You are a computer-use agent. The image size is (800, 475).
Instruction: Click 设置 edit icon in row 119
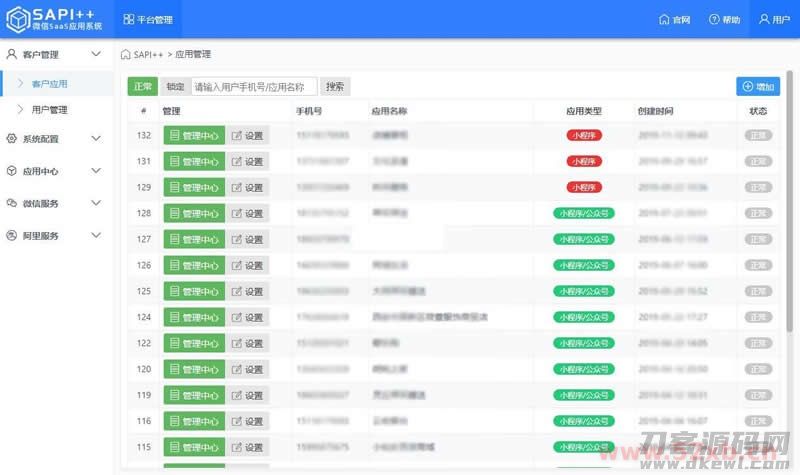tap(236, 395)
